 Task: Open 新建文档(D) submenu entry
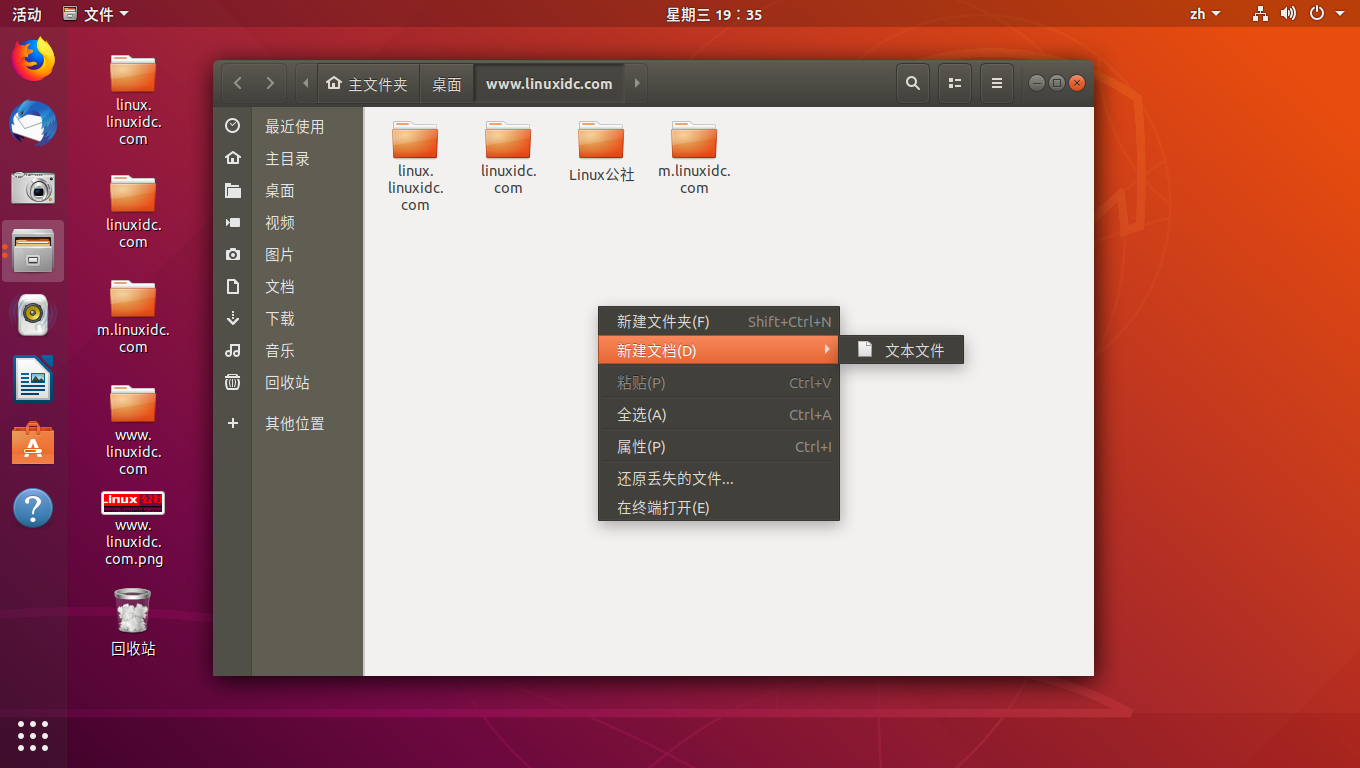point(718,350)
